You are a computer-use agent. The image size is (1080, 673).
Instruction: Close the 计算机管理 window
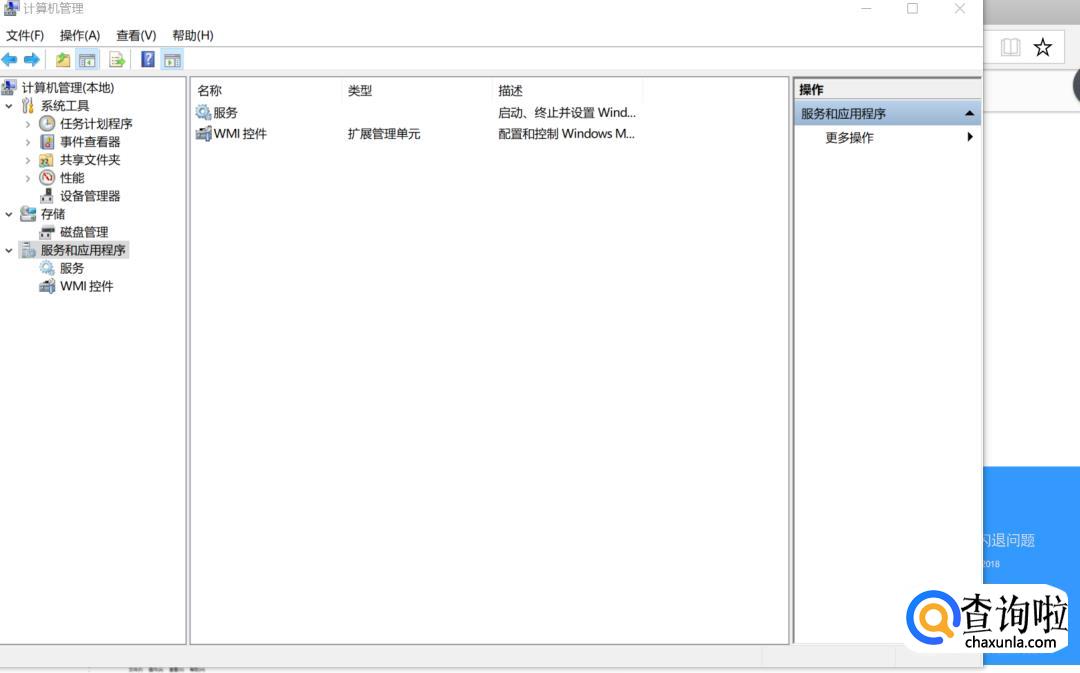[x=959, y=8]
